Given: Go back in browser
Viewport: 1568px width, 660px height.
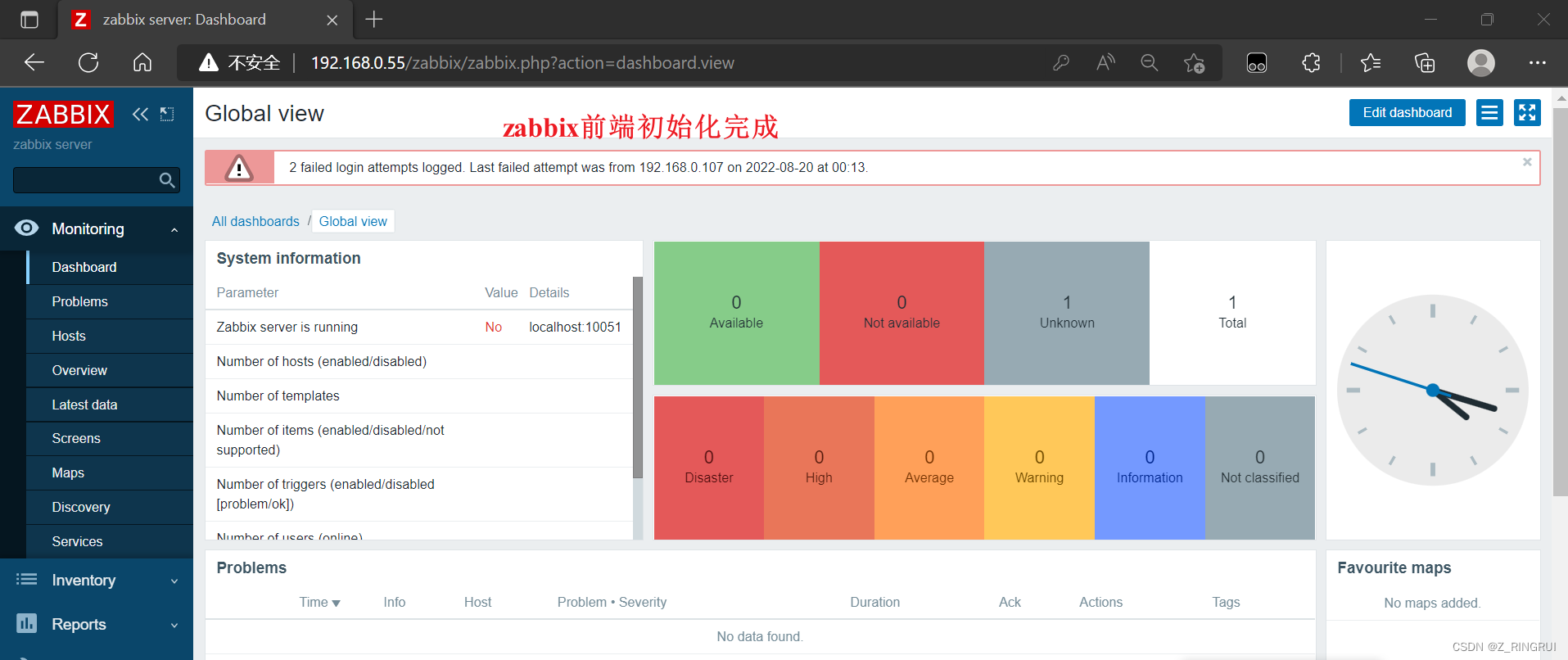Looking at the screenshot, I should click(x=34, y=62).
